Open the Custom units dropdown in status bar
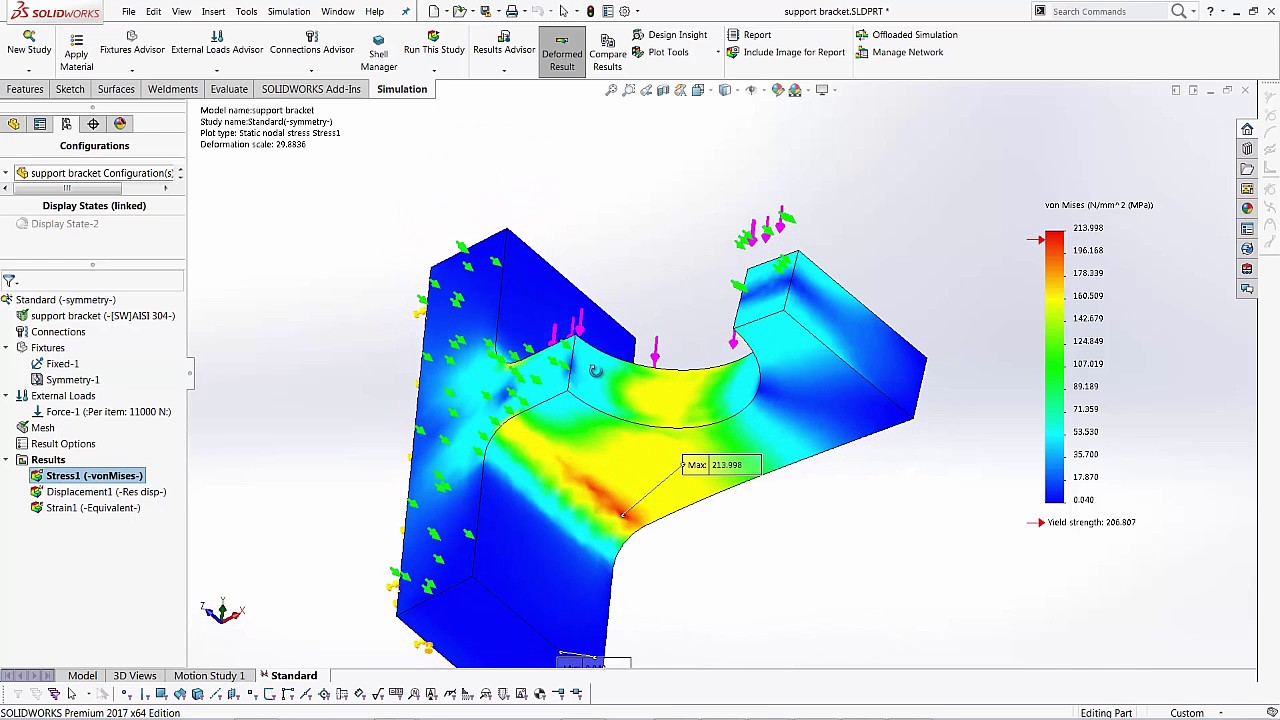This screenshot has width=1280, height=720. (1196, 713)
